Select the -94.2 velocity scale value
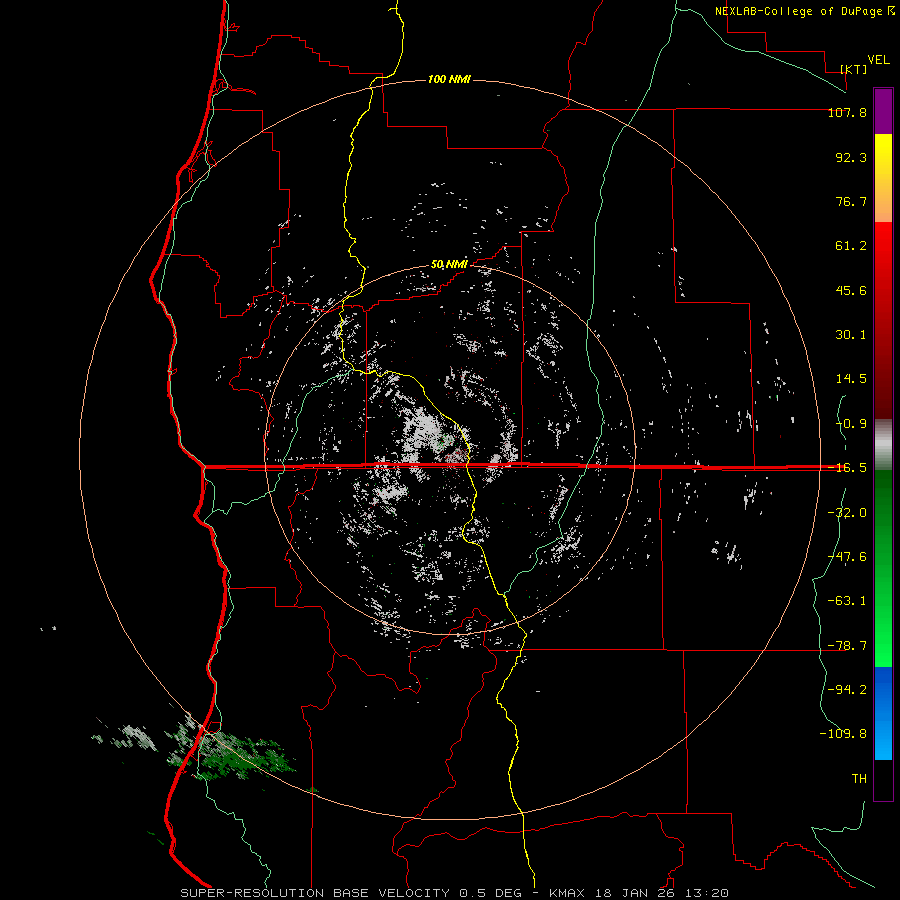Screen dimensions: 900x900 click(x=847, y=690)
